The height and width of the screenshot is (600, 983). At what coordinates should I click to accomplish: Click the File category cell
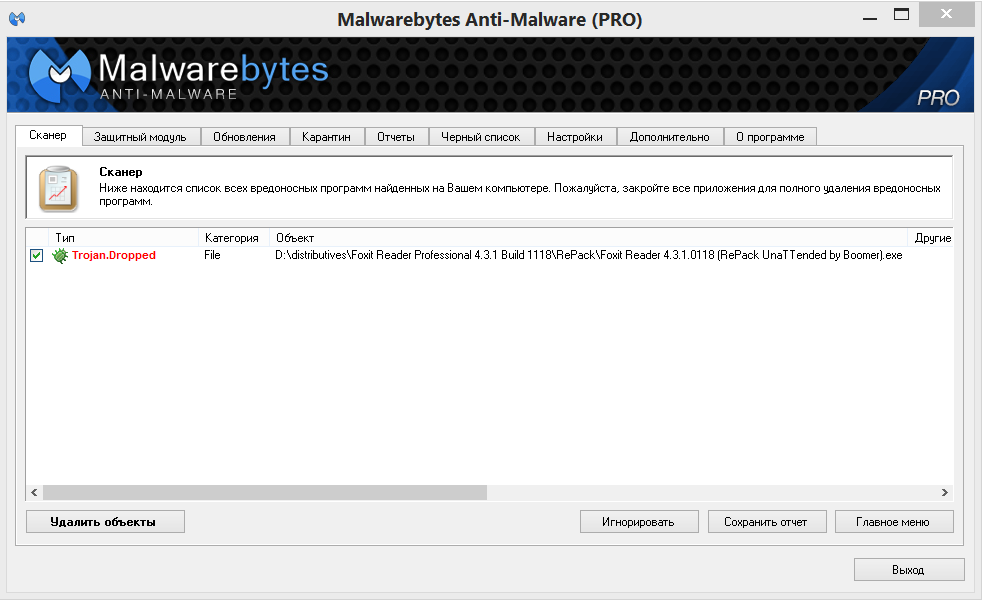(x=213, y=255)
